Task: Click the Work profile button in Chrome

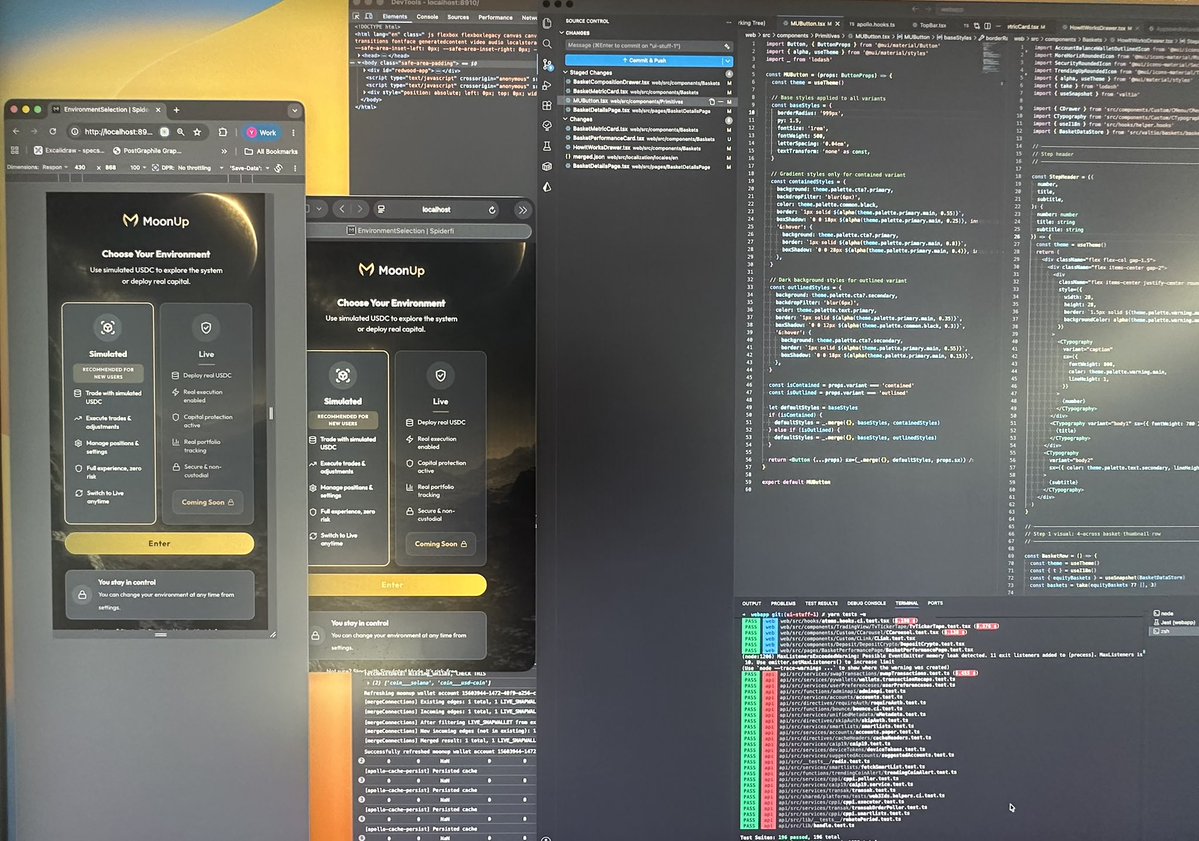Action: pos(262,132)
